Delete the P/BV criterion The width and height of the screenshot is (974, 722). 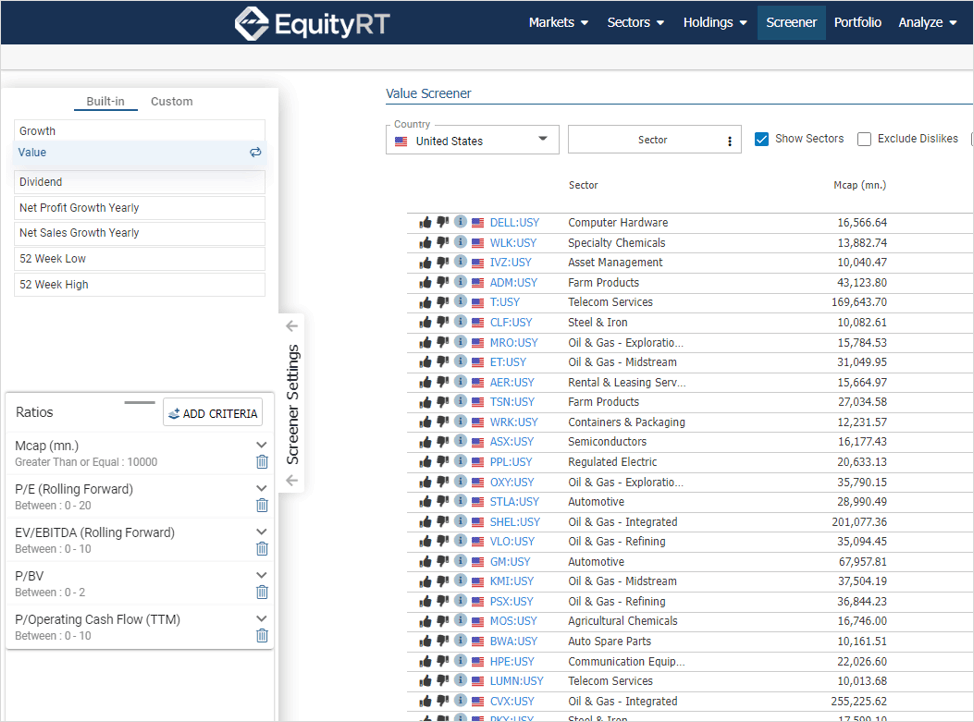(x=262, y=592)
